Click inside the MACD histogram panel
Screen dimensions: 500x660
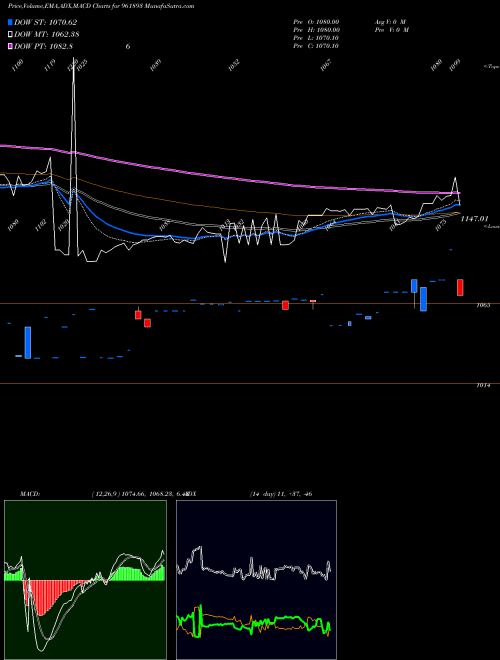[85, 580]
